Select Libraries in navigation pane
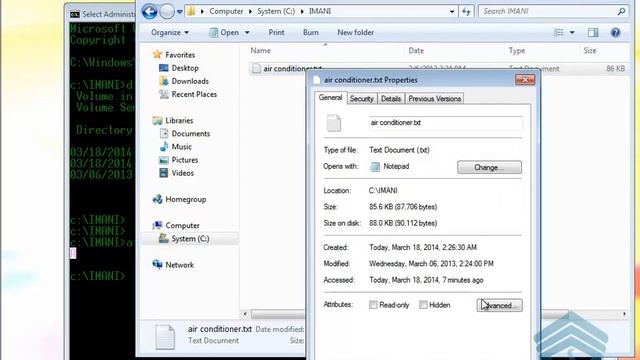The image size is (640, 360). (x=179, y=120)
